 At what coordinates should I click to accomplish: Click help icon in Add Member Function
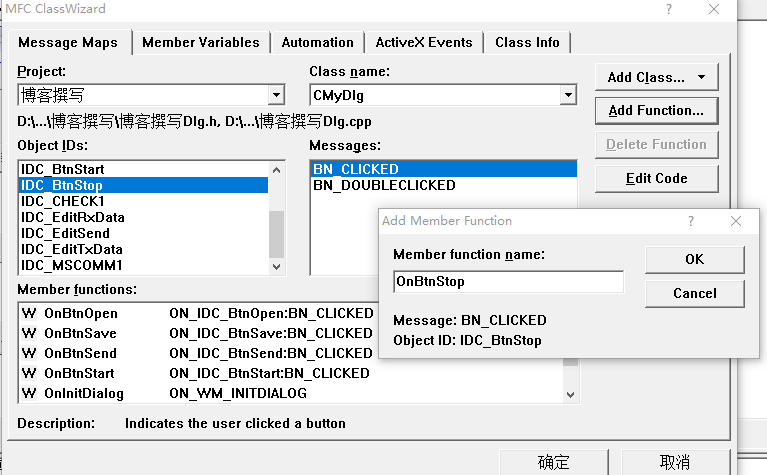tap(691, 221)
